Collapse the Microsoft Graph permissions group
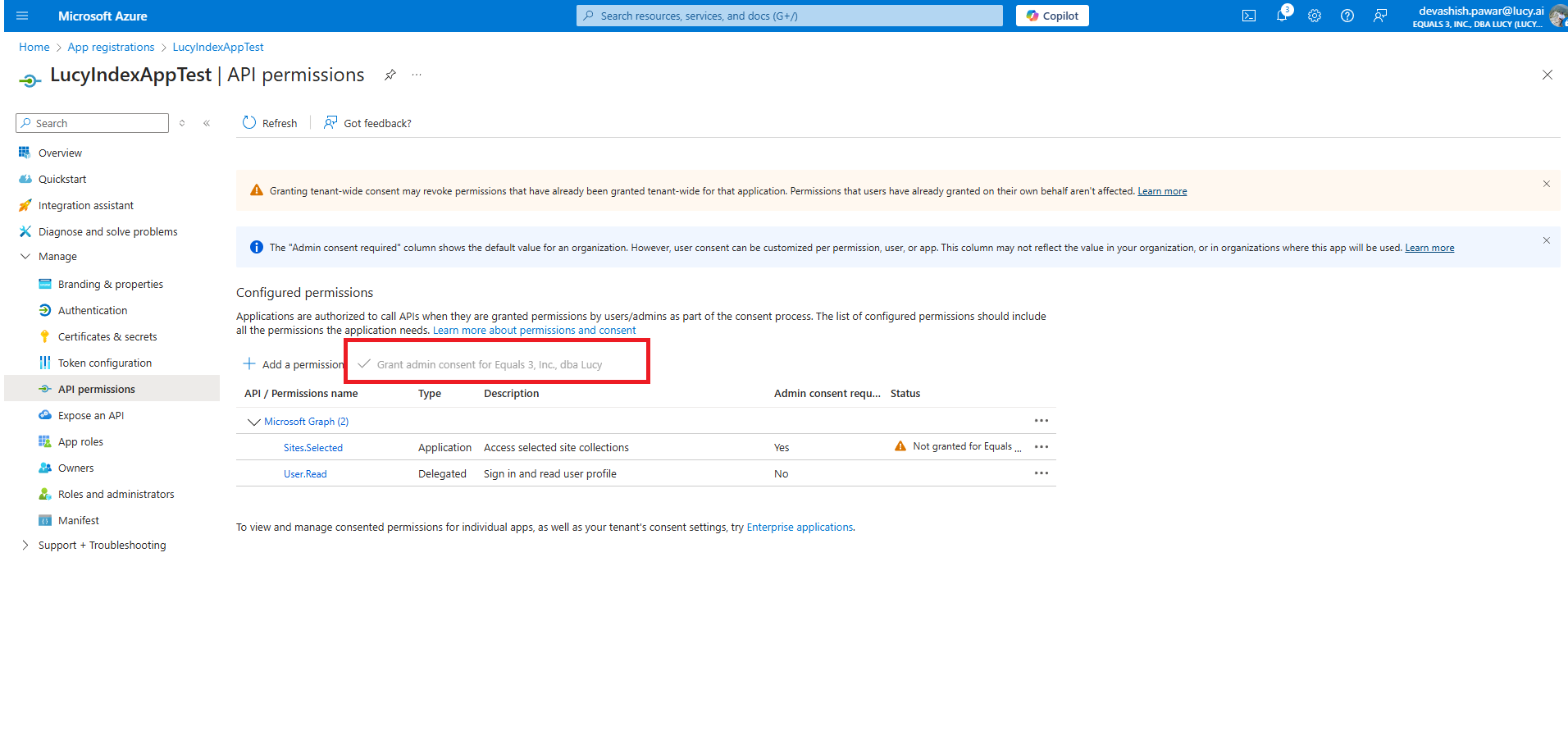 (x=253, y=422)
